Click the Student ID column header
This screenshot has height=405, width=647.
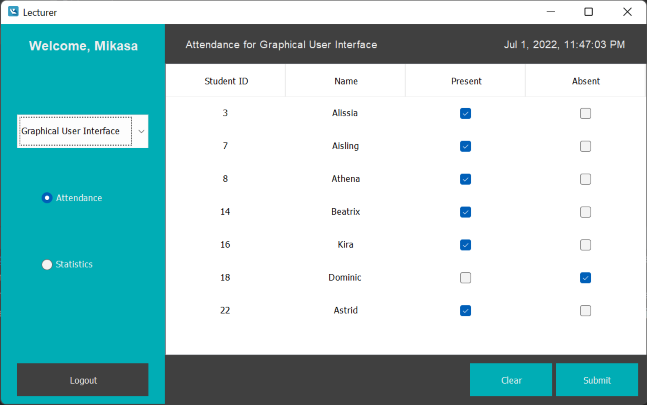click(226, 81)
